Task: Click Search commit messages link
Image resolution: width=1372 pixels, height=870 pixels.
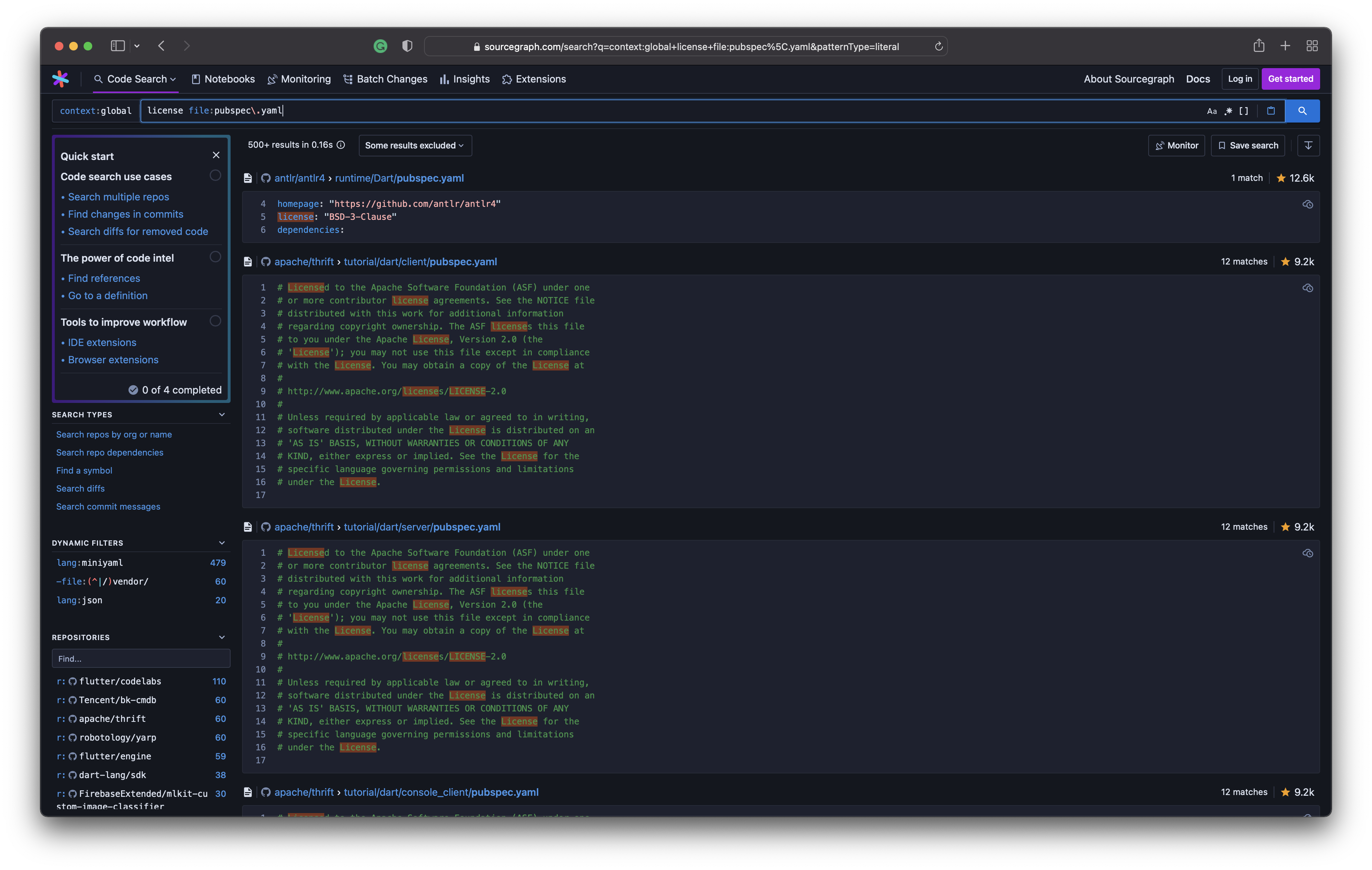Action: (108, 507)
